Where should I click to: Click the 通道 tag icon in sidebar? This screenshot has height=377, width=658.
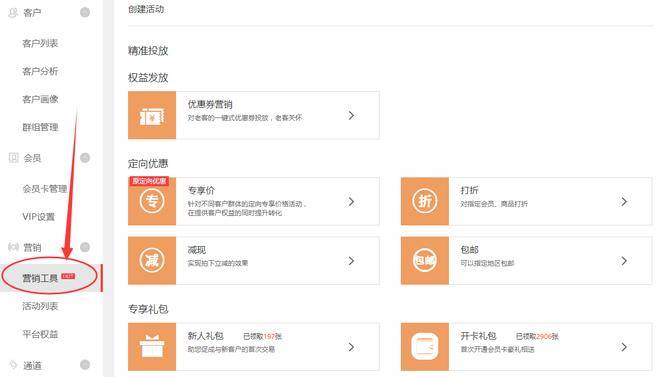click(x=13, y=365)
